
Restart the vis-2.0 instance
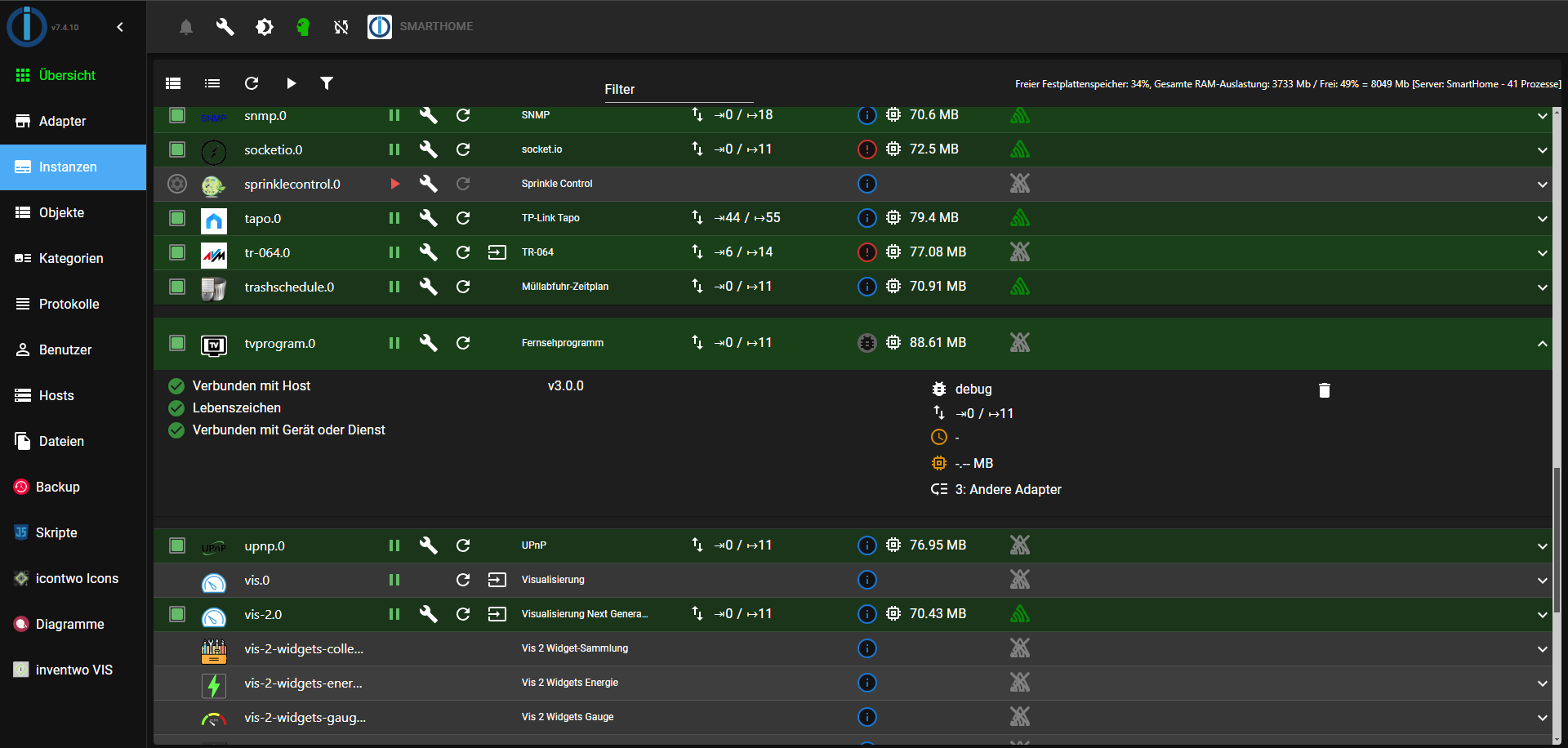click(x=463, y=614)
